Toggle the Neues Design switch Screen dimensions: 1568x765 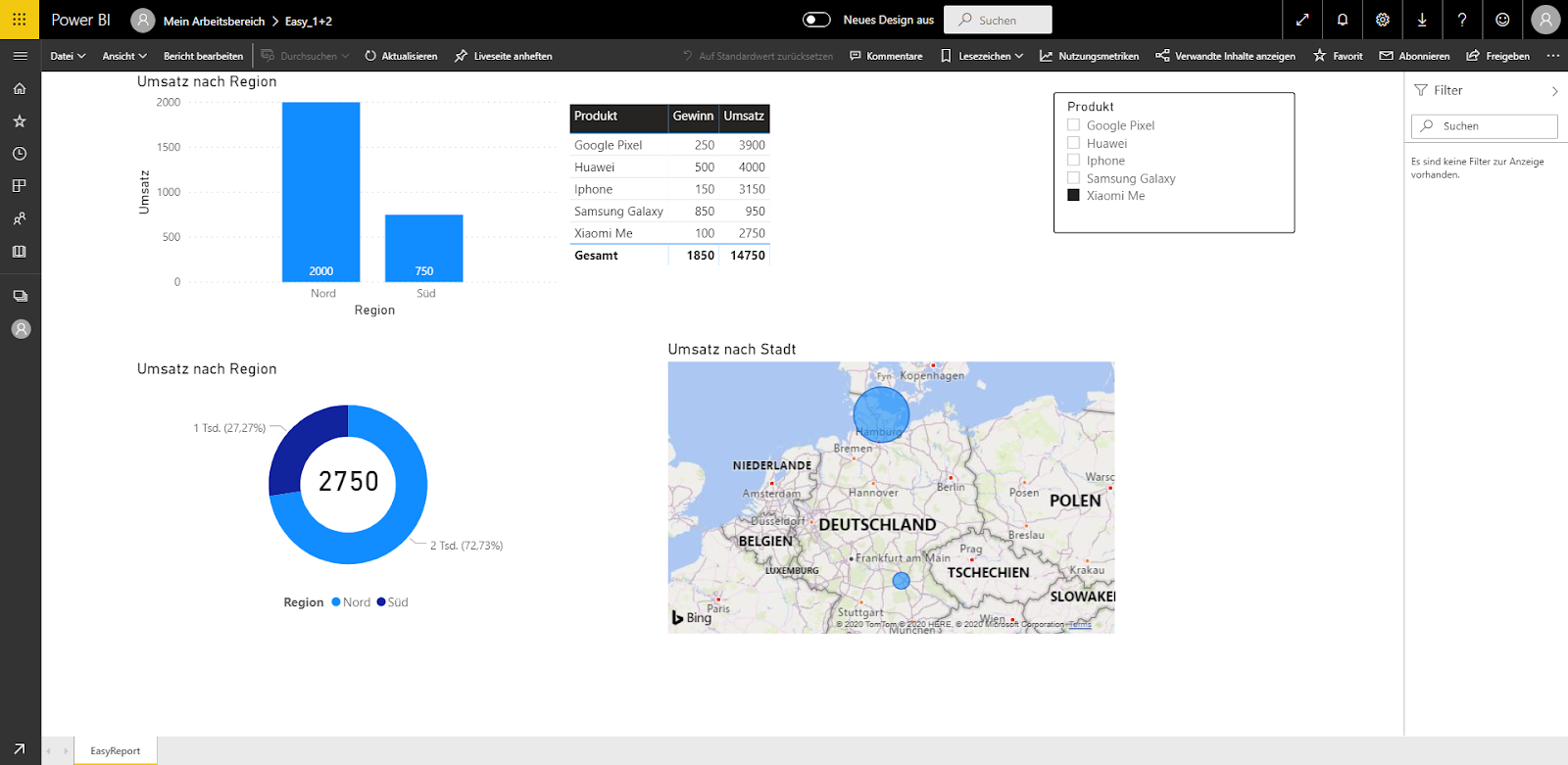coord(816,20)
